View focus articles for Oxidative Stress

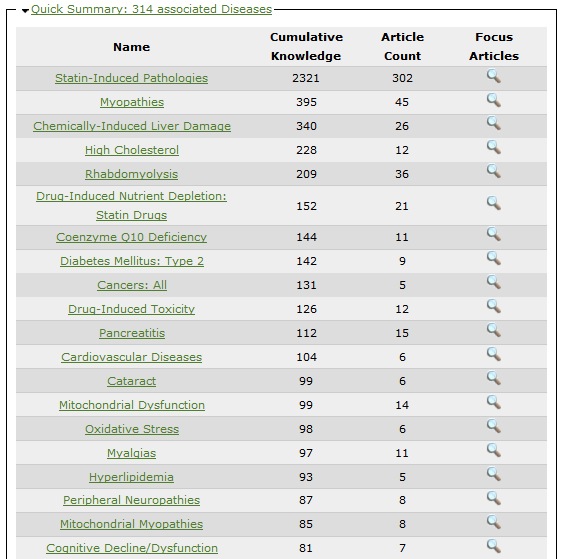494,427
